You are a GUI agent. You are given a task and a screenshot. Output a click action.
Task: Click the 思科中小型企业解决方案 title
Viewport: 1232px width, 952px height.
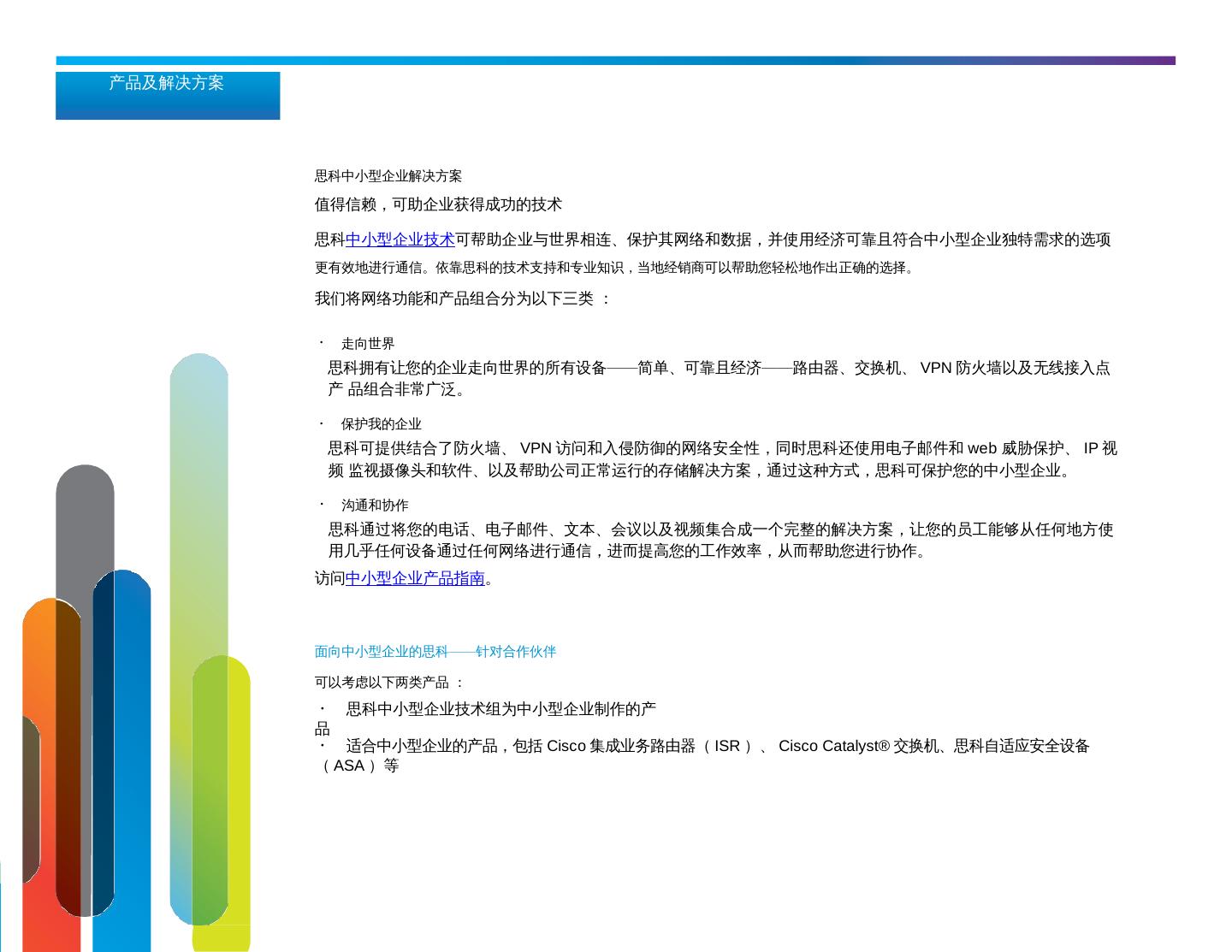coord(388,176)
